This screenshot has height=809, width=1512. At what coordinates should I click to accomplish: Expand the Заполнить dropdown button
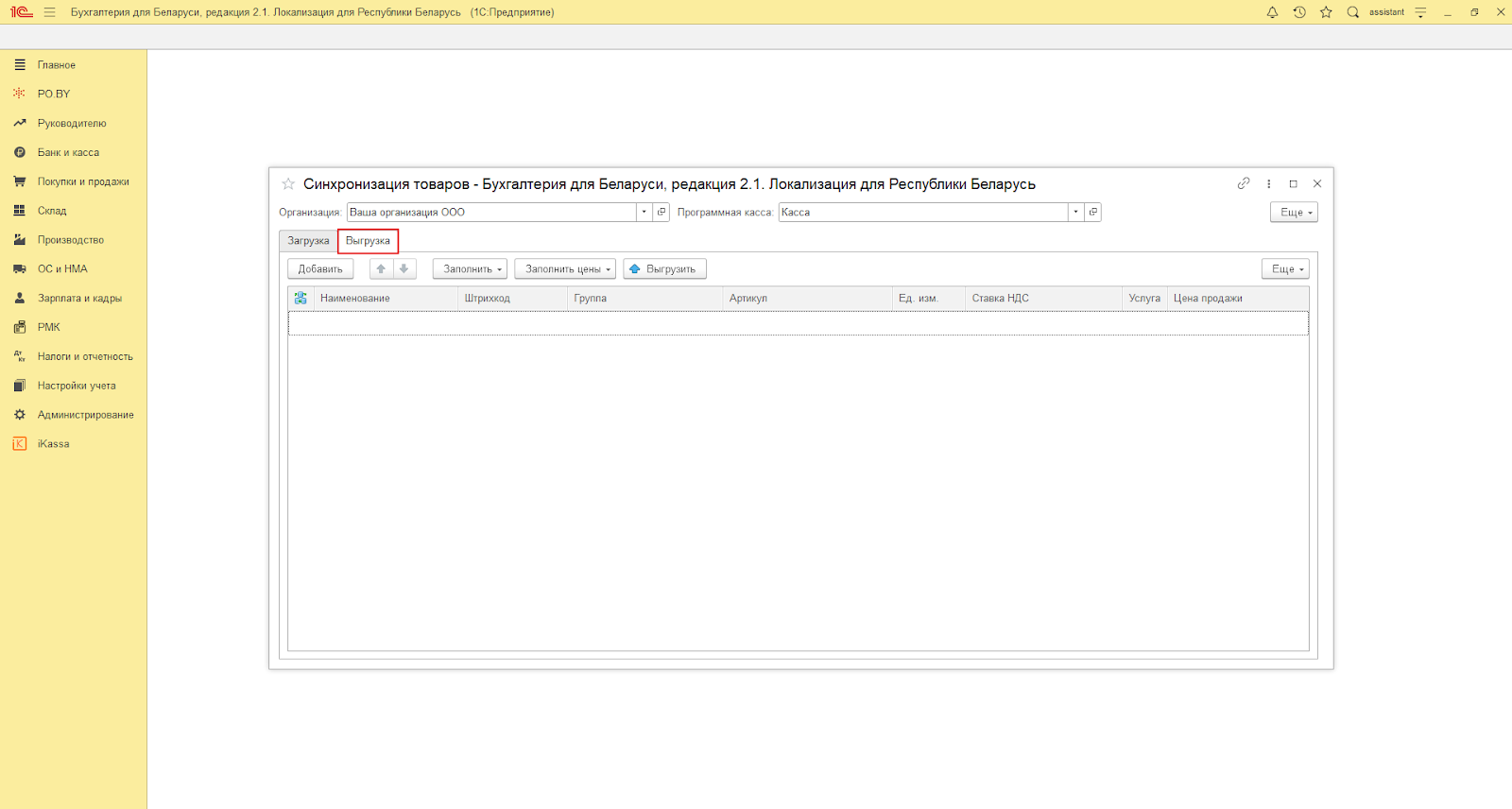[470, 269]
